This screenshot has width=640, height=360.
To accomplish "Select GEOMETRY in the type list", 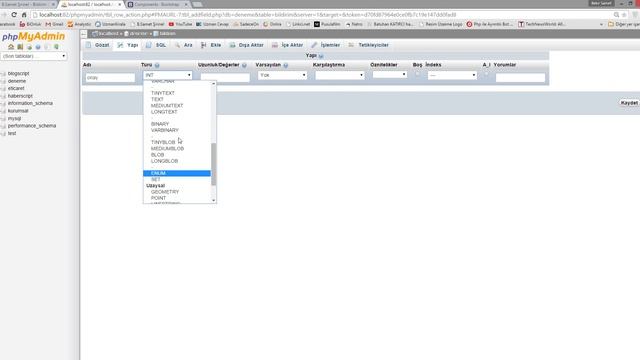I will tap(177, 192).
